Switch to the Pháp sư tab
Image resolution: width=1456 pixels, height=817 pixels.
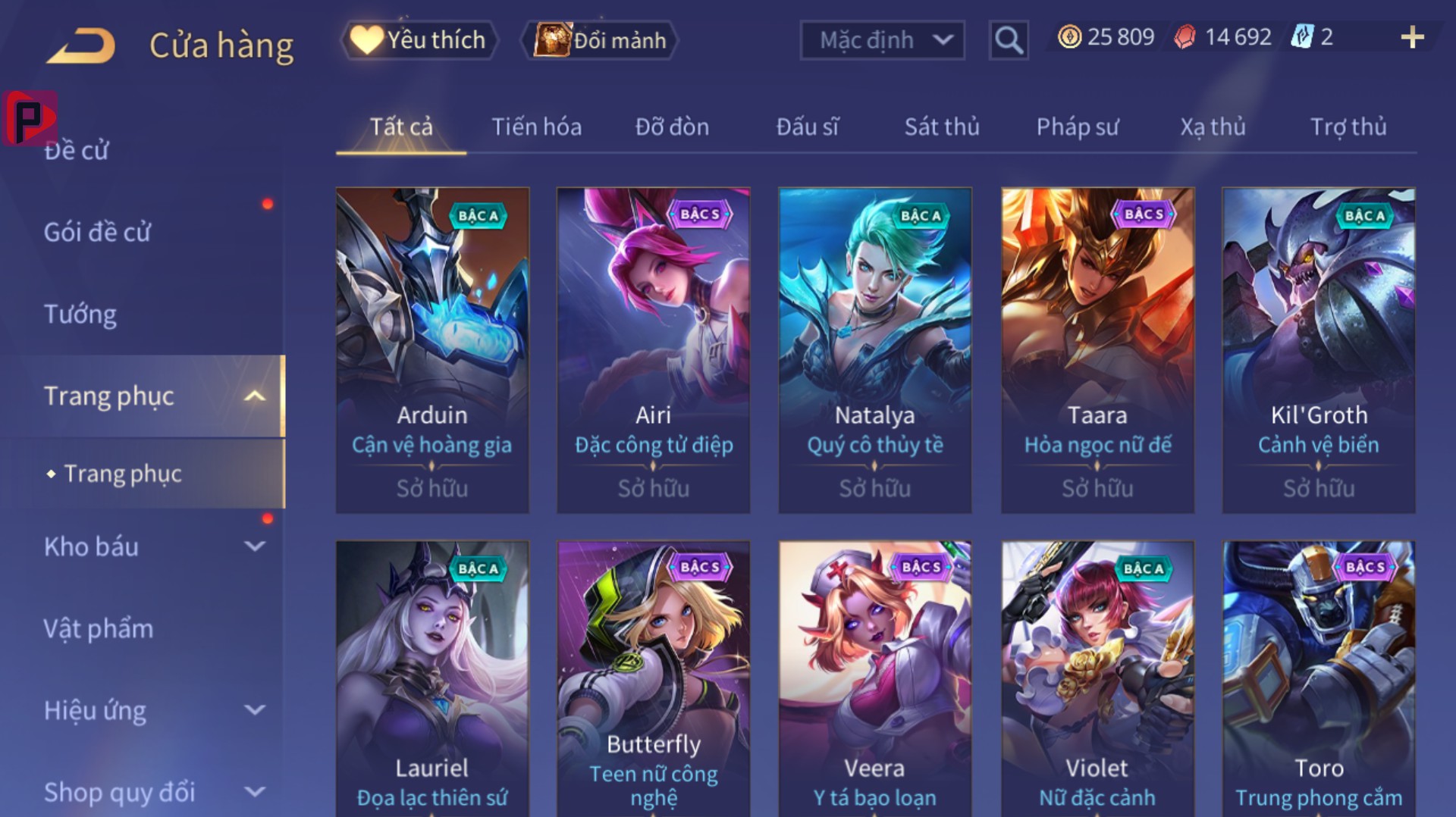[x=1078, y=127]
